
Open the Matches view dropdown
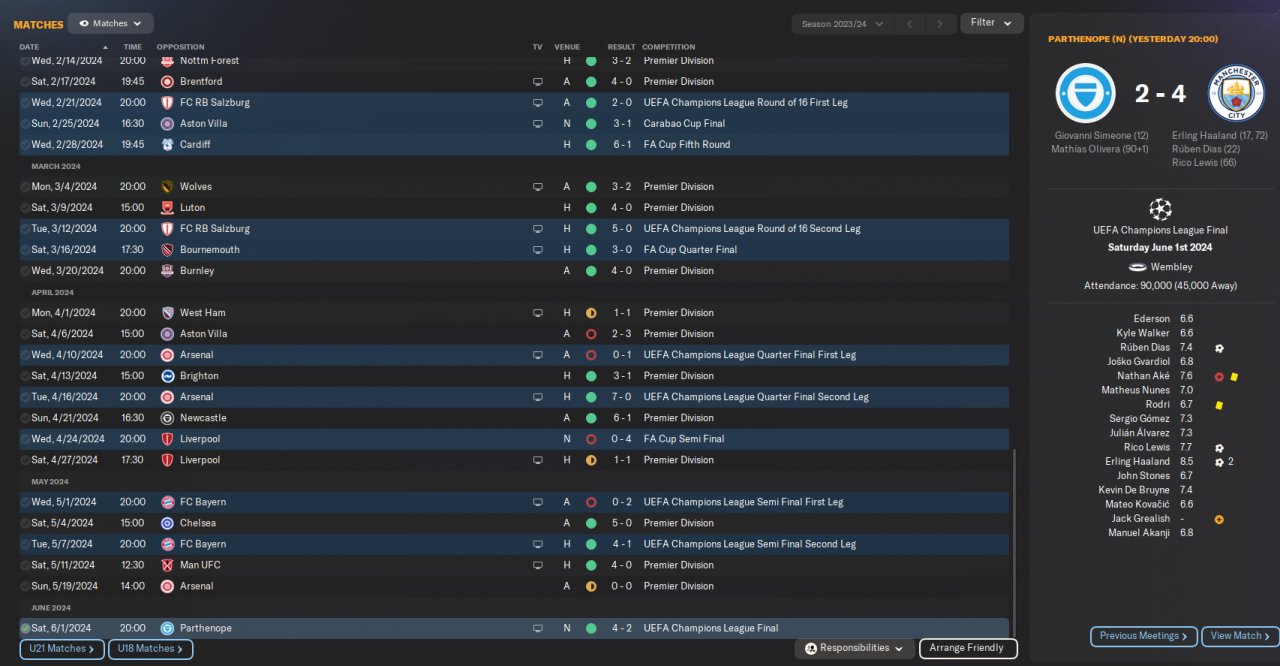tap(110, 23)
